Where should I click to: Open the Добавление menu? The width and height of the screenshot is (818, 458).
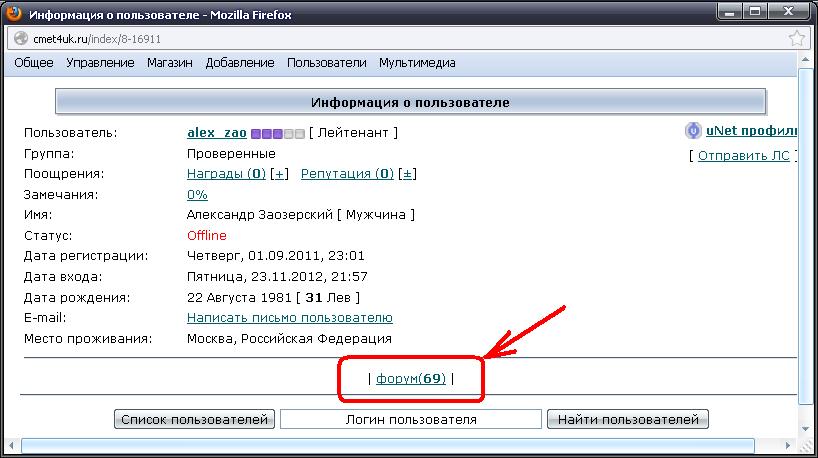[x=240, y=63]
